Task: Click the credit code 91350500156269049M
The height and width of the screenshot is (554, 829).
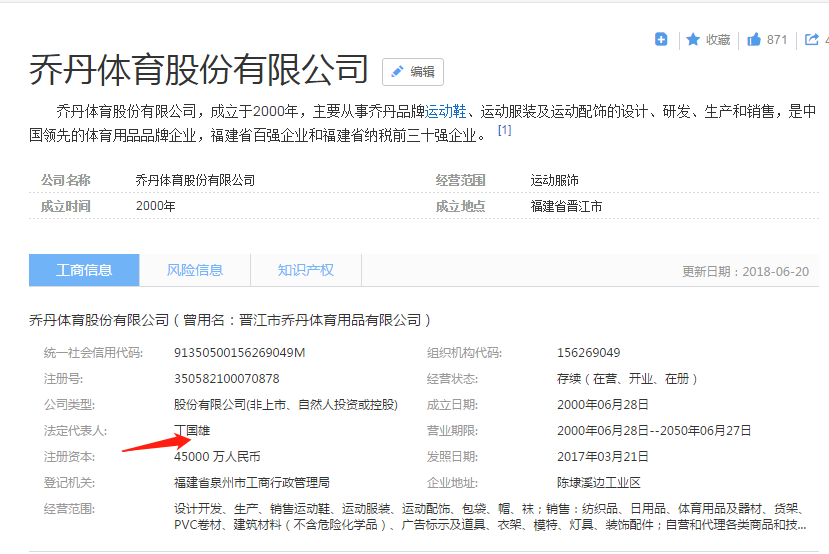Action: pyautogui.click(x=240, y=353)
